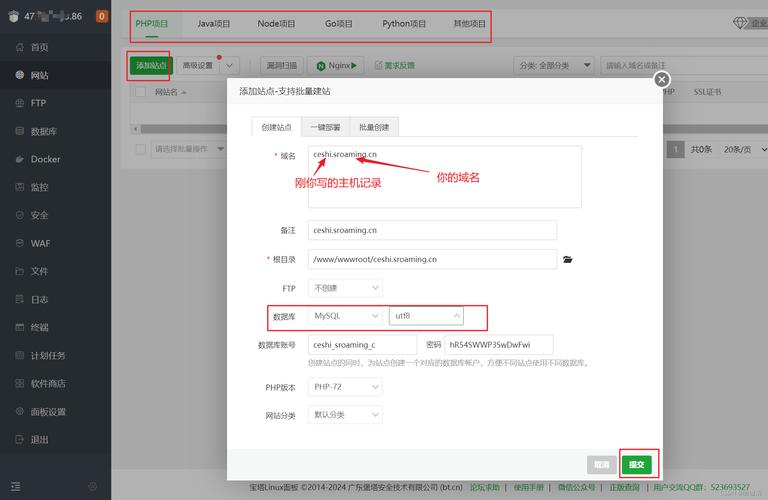Viewport: 768px width, 500px height.
Task: Tick the checkbox beside 请选择批量操作
Action: coord(141,149)
